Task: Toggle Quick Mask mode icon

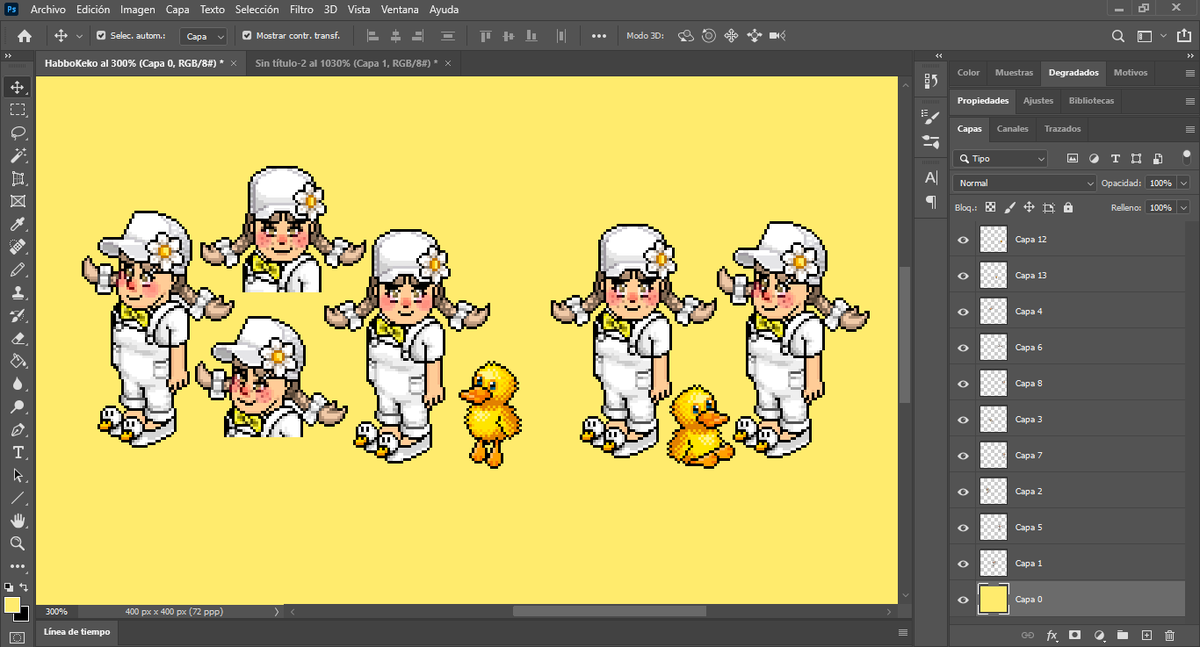Action: [18, 637]
